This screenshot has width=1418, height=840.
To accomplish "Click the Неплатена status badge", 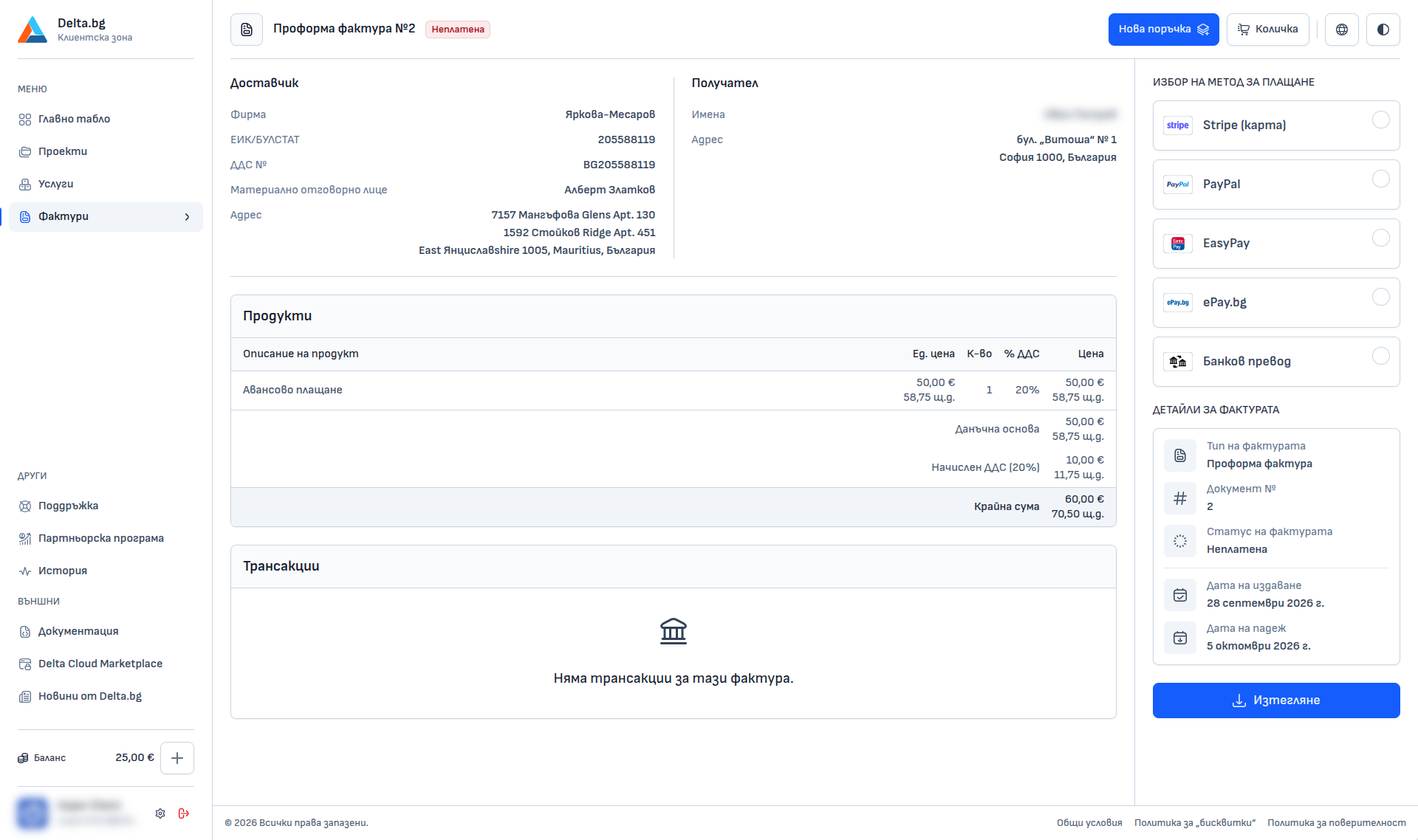I will click(458, 30).
